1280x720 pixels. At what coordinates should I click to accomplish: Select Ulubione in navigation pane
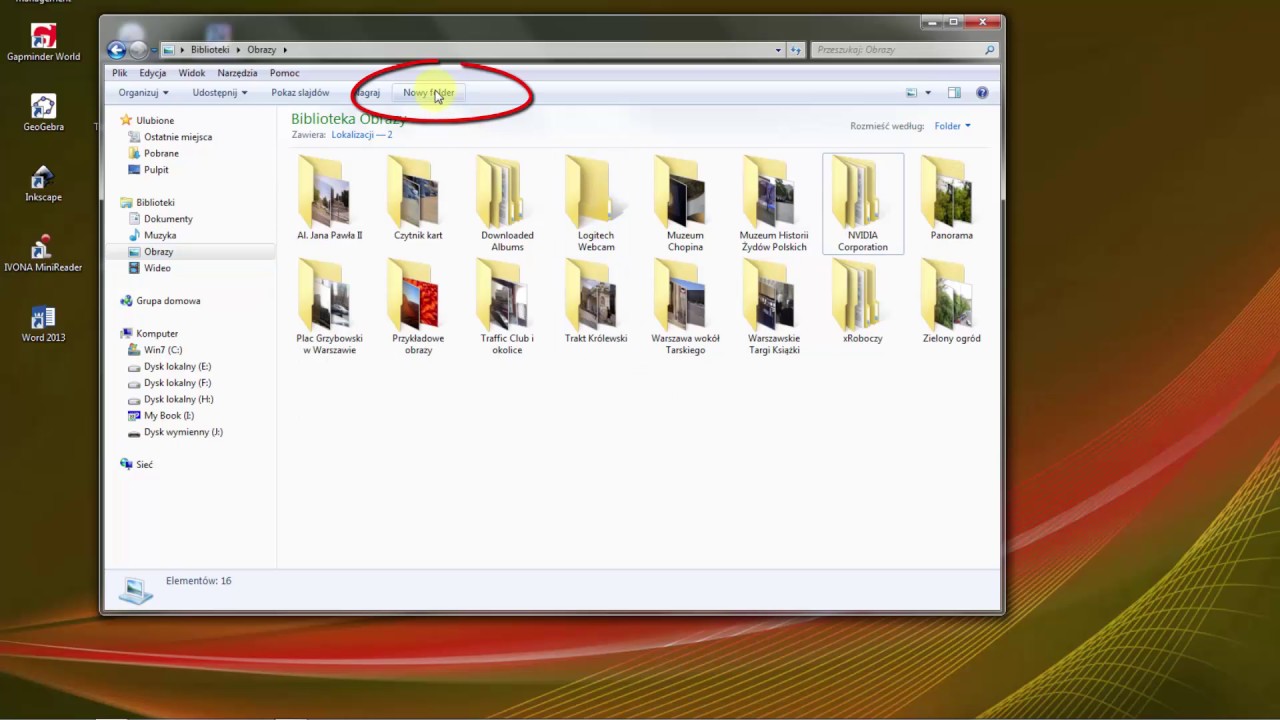[x=155, y=120]
